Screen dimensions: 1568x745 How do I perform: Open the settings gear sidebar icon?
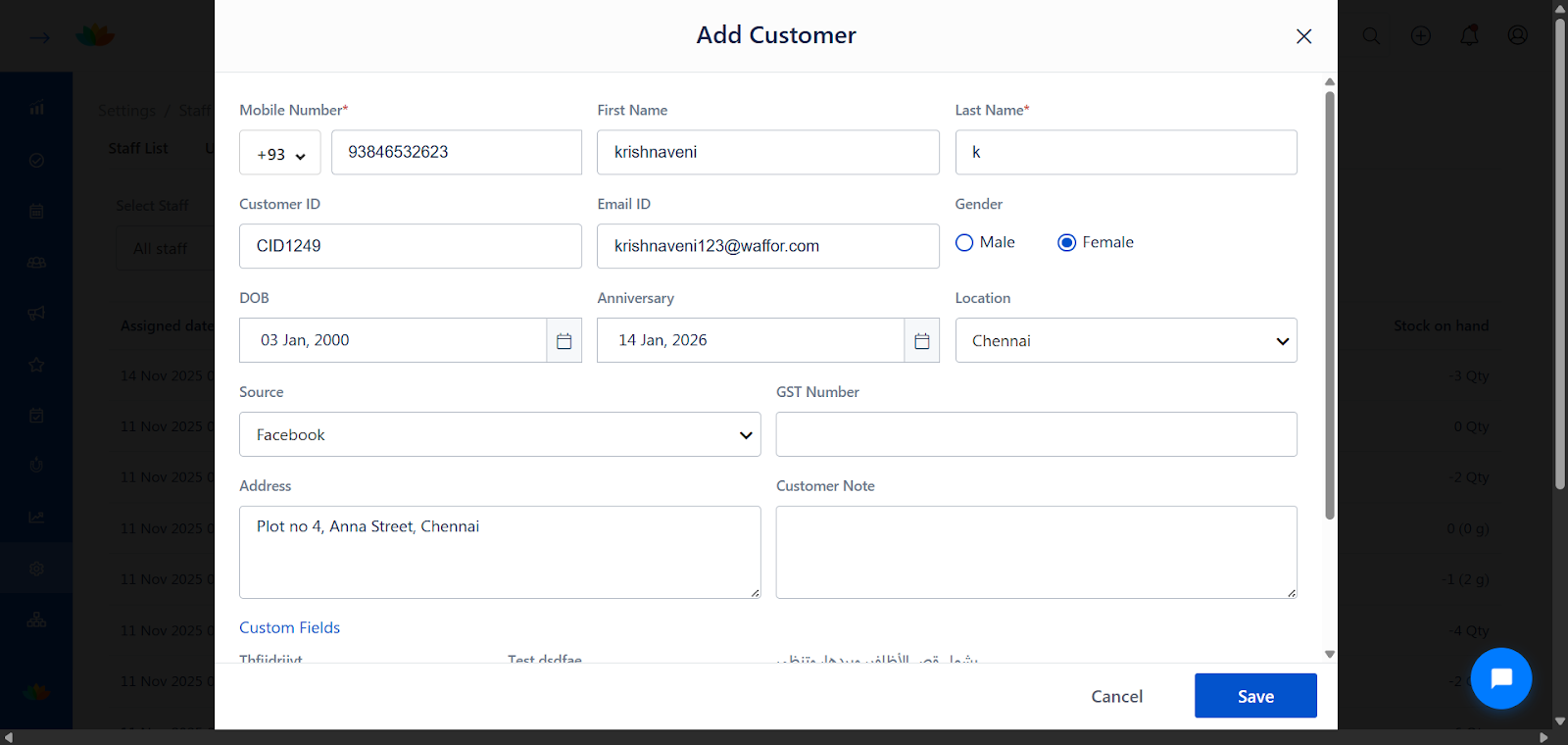(x=36, y=569)
